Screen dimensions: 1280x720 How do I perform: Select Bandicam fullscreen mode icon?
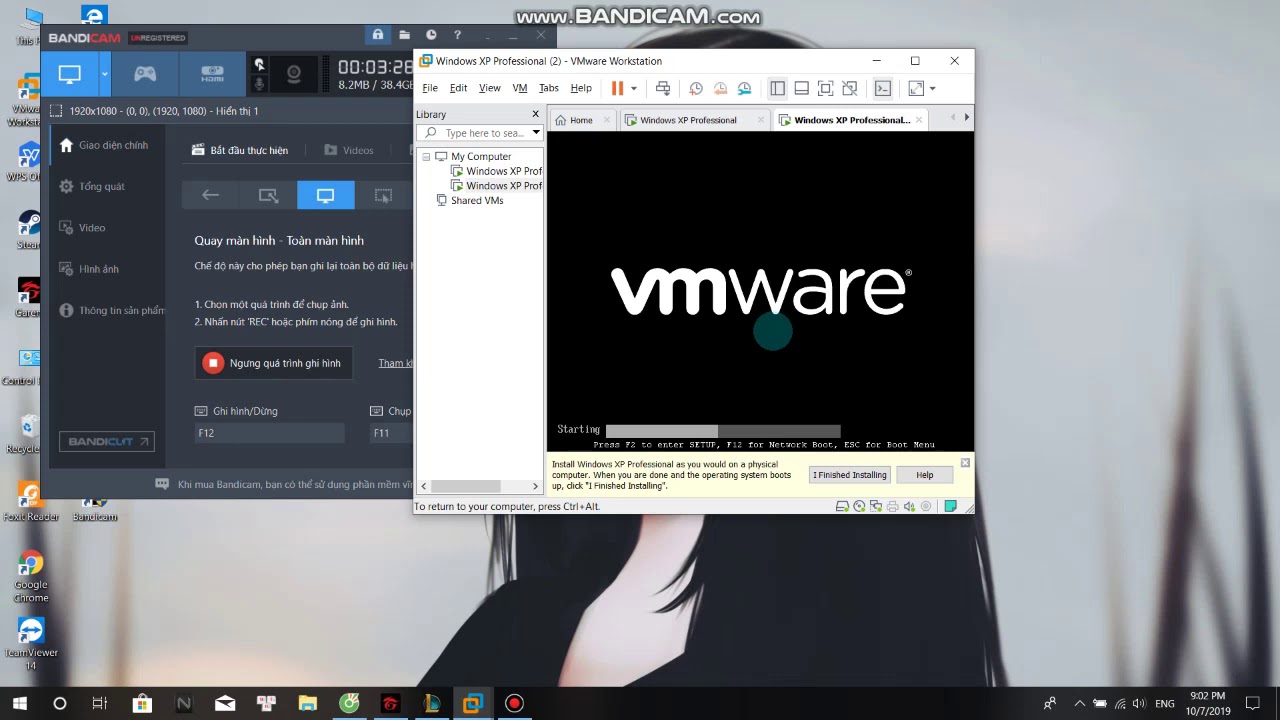(326, 195)
